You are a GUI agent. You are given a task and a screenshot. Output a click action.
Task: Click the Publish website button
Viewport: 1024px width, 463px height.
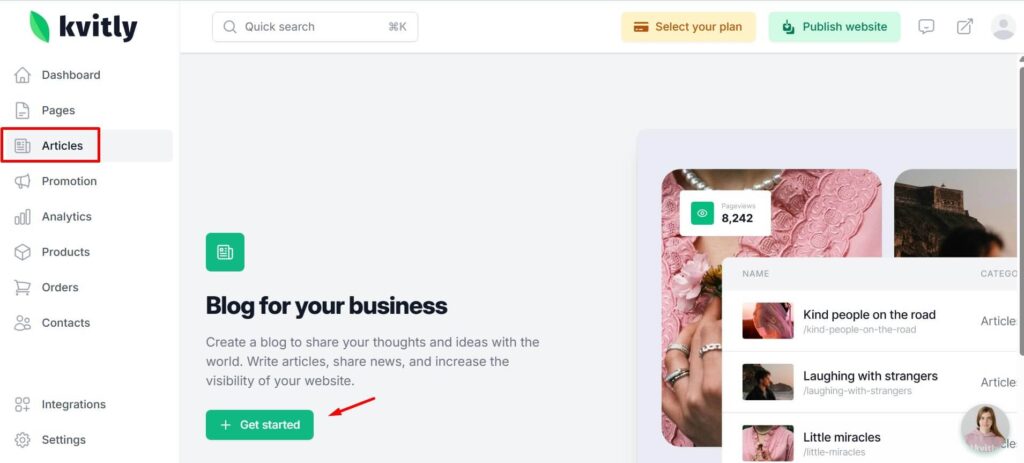tap(834, 27)
